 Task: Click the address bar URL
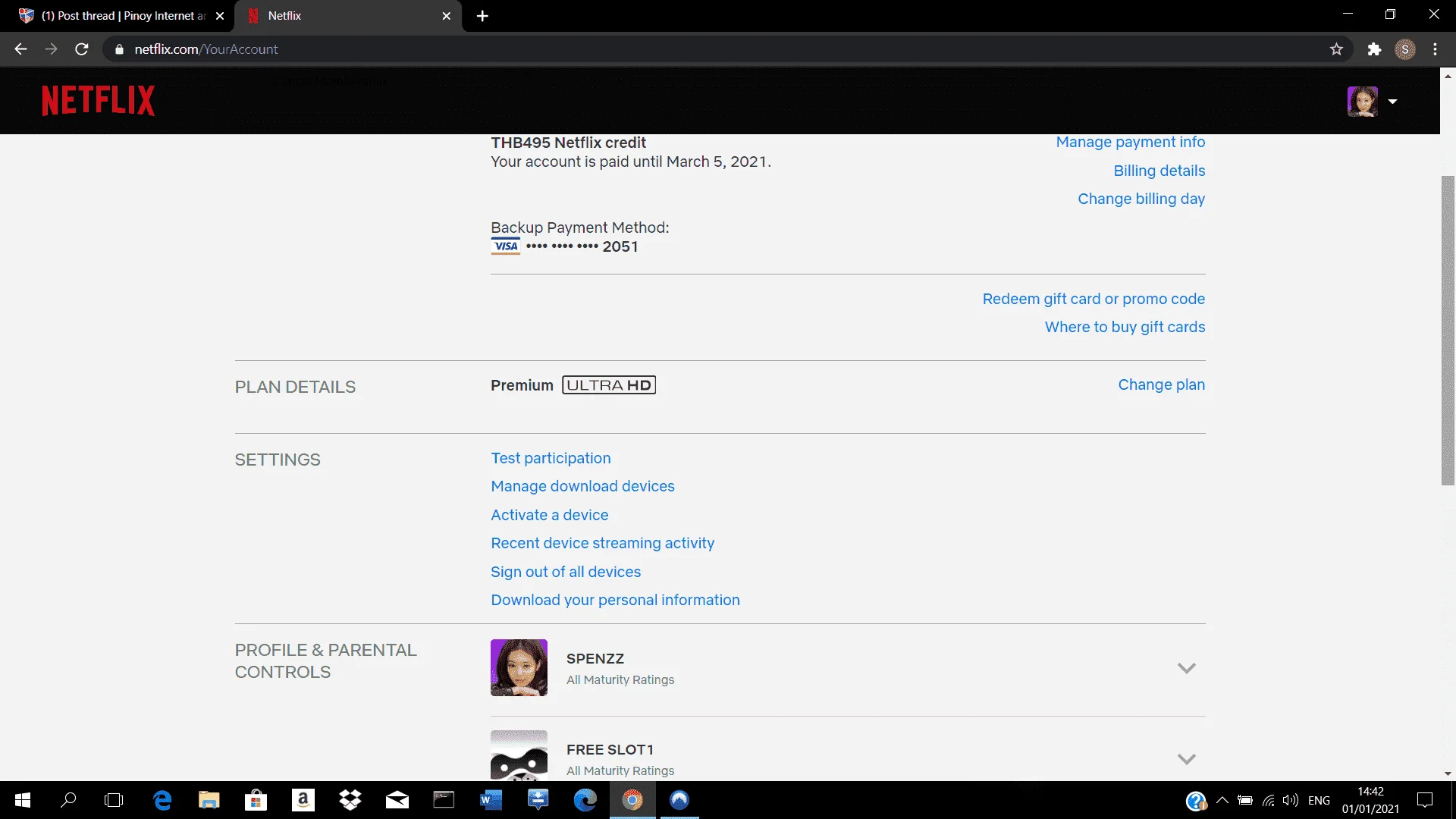206,49
